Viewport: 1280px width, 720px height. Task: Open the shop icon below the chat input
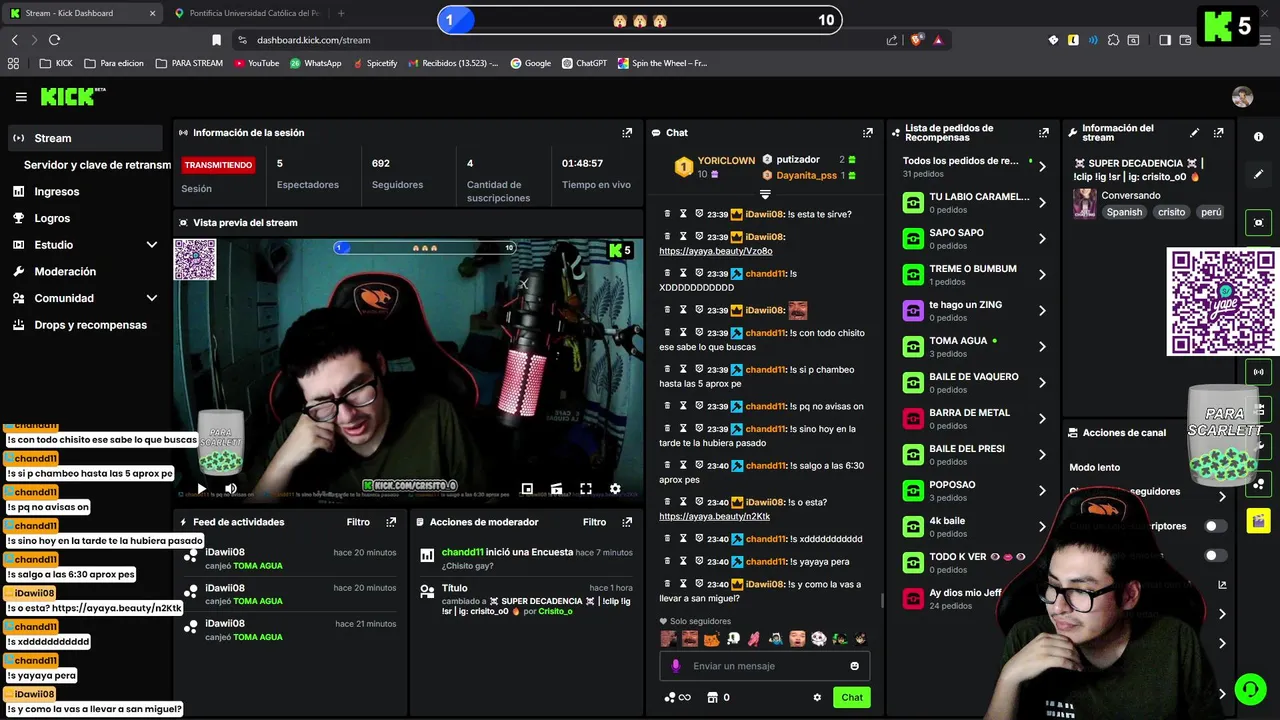[712, 697]
